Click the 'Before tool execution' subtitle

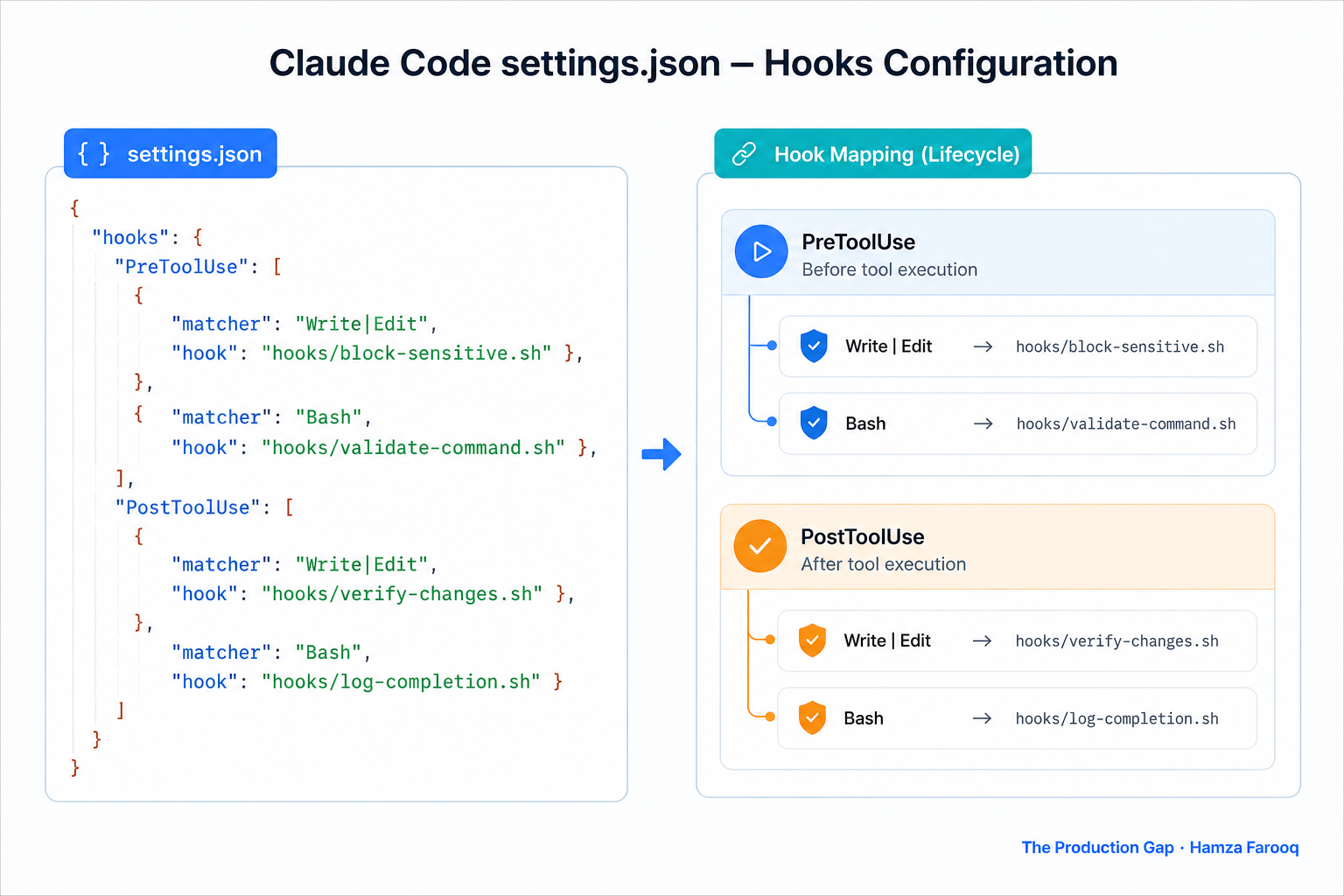pos(889,269)
